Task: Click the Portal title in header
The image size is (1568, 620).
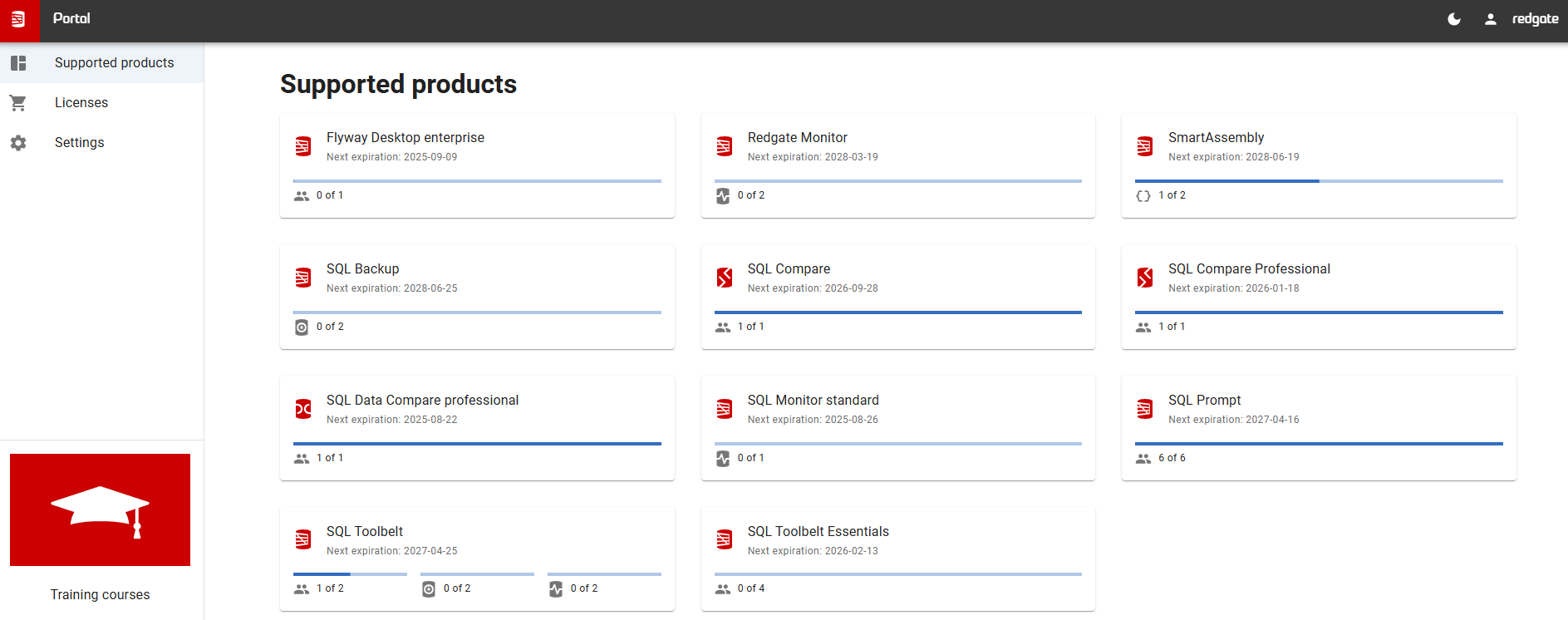Action: pos(71,18)
